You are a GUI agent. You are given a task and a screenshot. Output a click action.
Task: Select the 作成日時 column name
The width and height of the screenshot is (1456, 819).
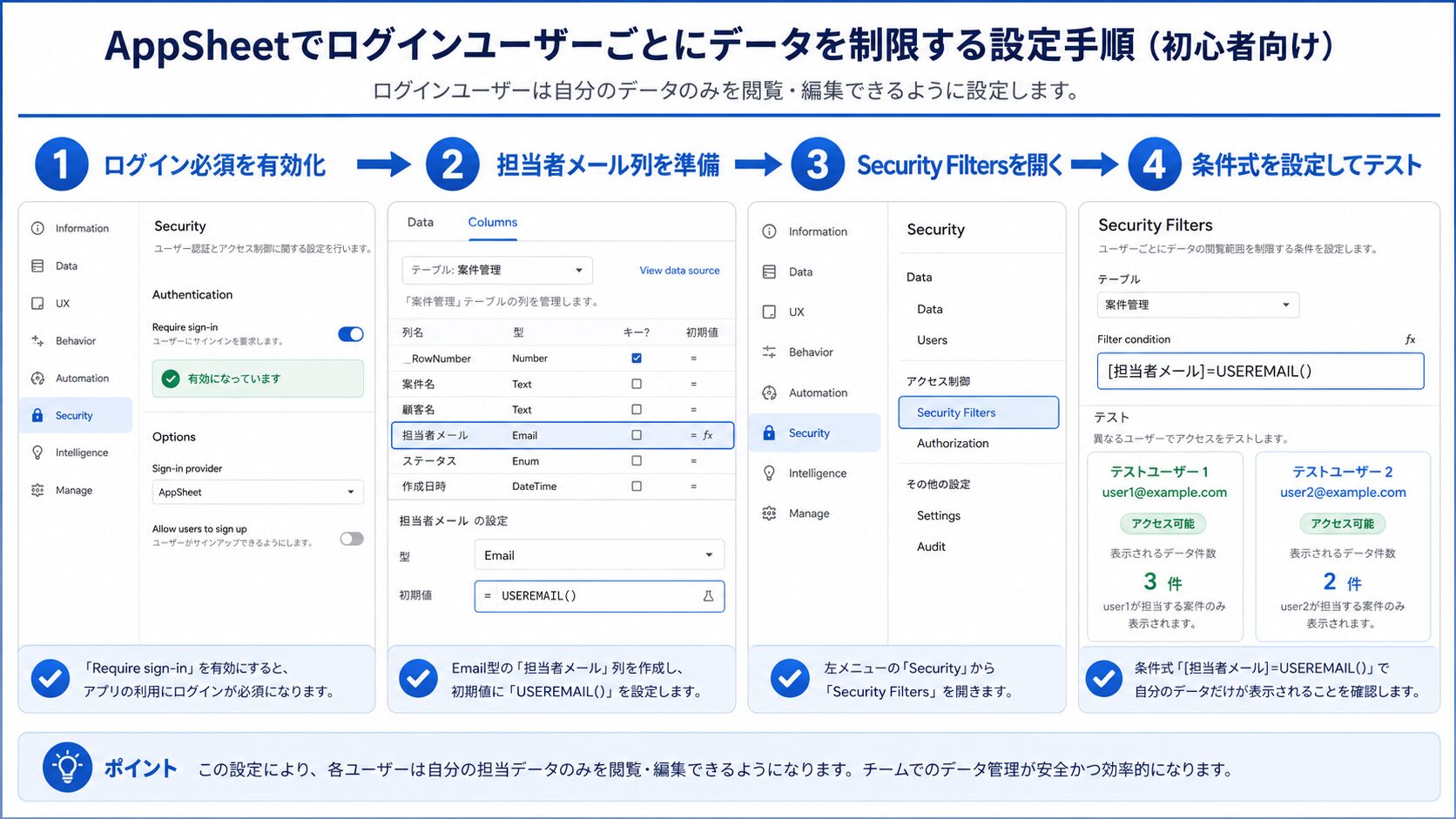(424, 487)
